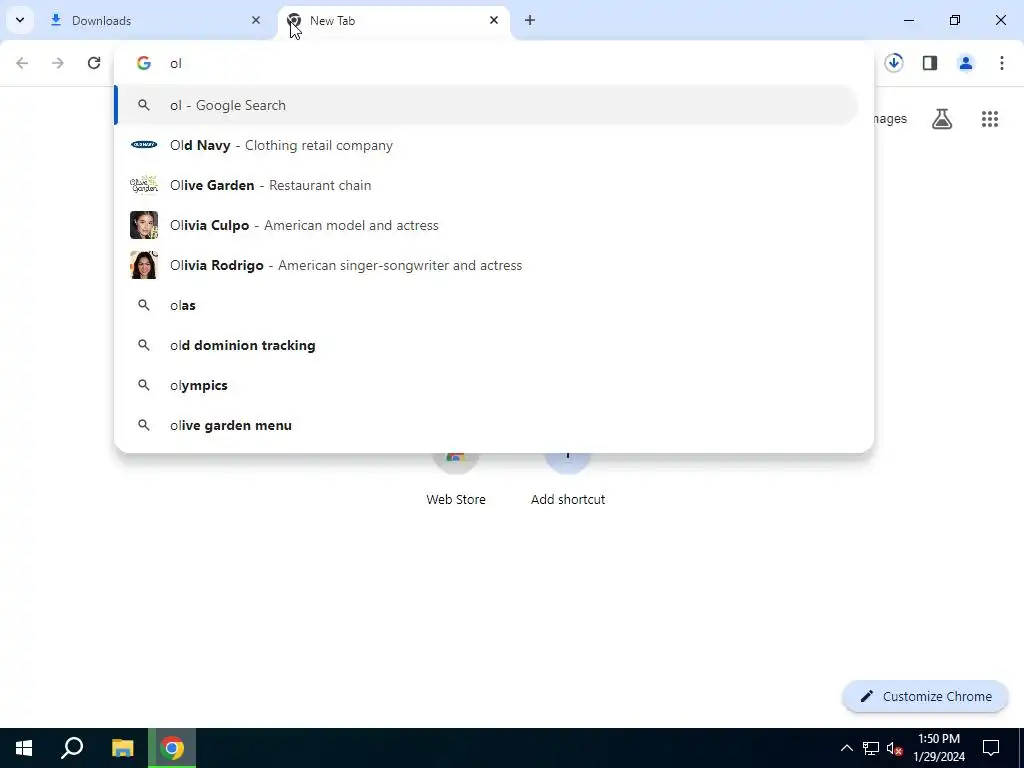Screen dimensions: 1024x768
Task: Open the notification center icon
Action: click(x=991, y=748)
